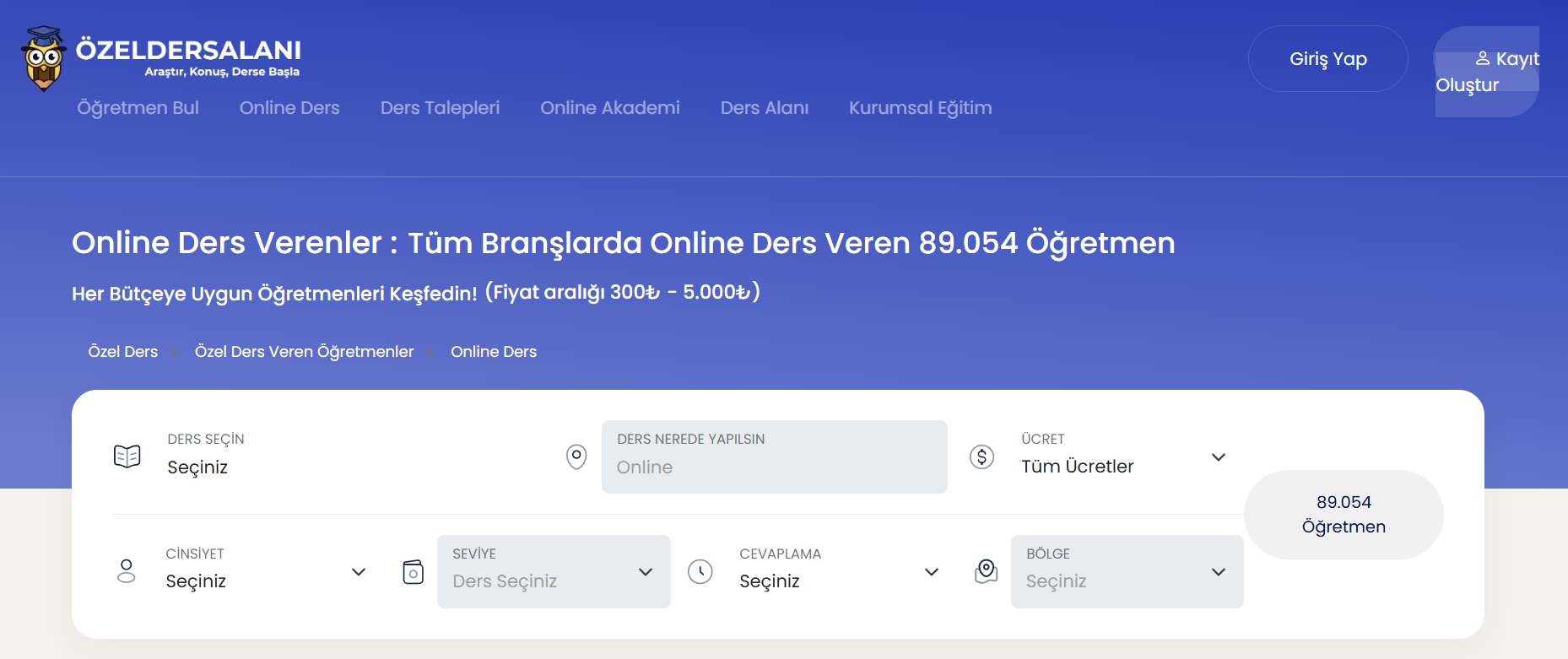Viewport: 1568px width, 659px height.
Task: Click the level icon beside Seviye
Action: point(413,571)
